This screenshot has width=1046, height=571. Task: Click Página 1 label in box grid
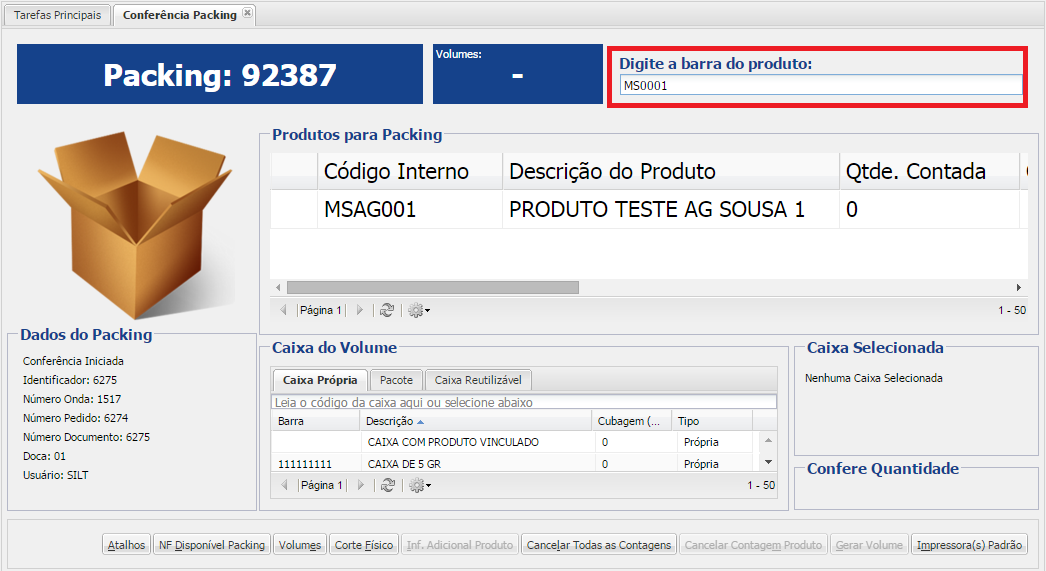click(x=322, y=486)
